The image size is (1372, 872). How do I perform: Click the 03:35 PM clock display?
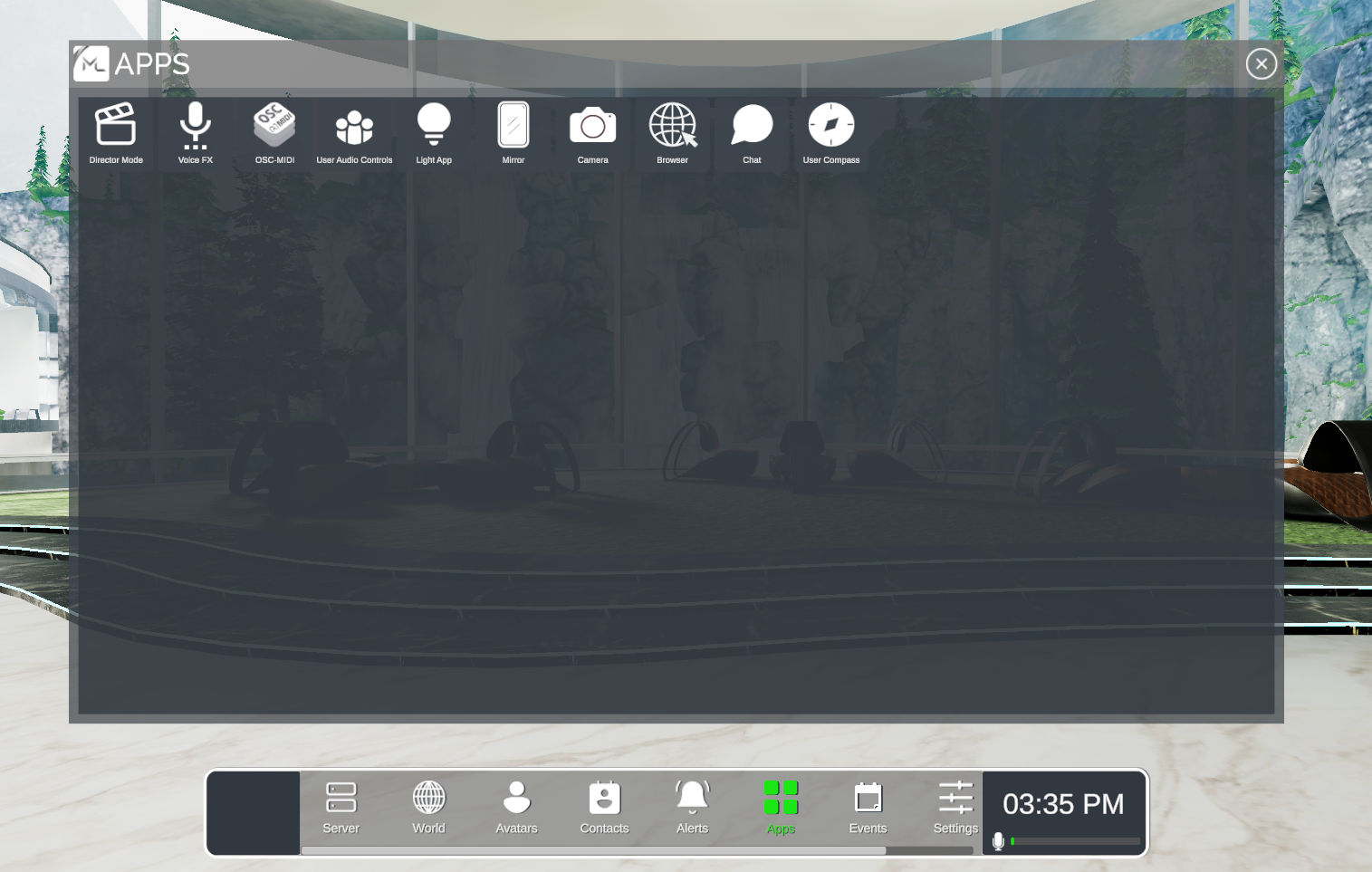pyautogui.click(x=1063, y=804)
